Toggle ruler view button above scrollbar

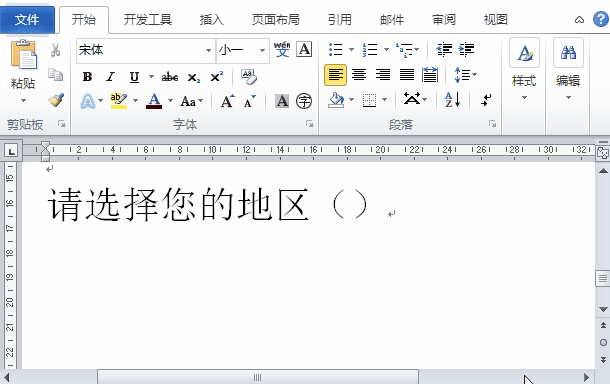(x=603, y=153)
